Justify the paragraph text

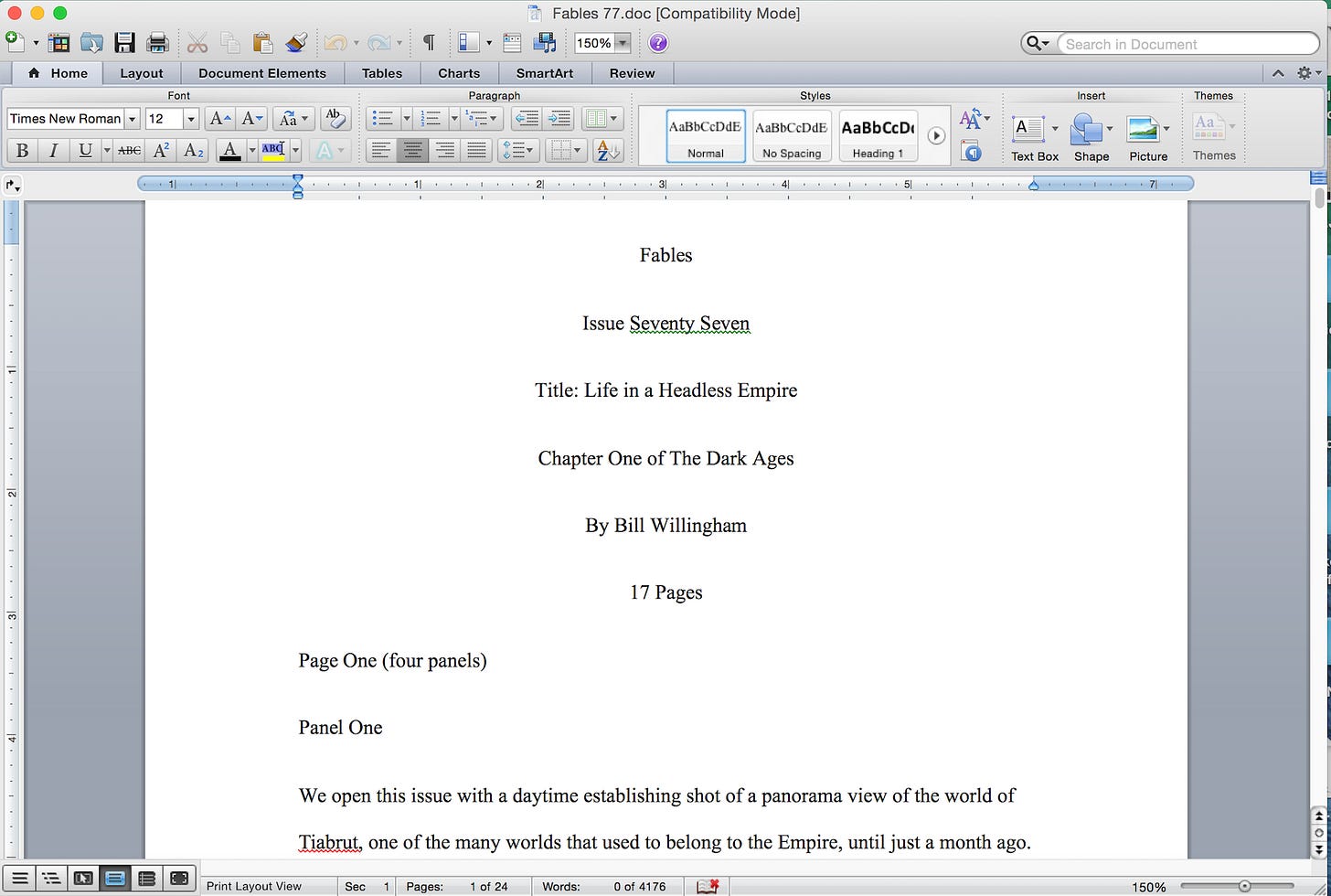(x=476, y=151)
